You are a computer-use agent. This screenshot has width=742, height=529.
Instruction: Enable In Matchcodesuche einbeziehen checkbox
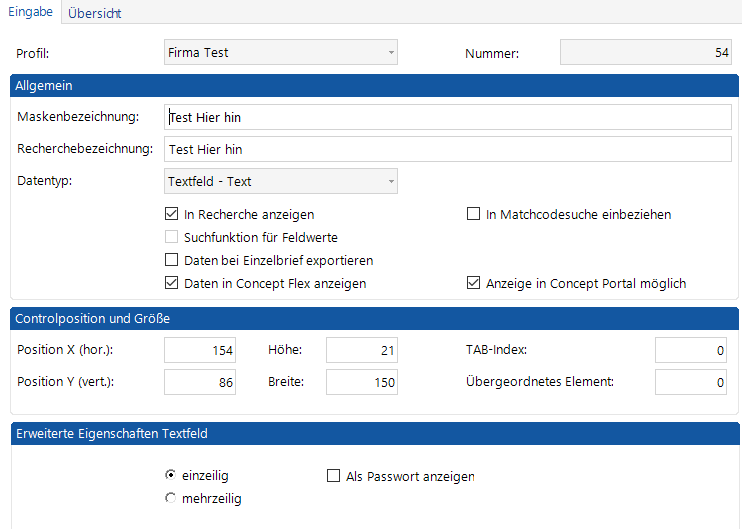pos(474,214)
